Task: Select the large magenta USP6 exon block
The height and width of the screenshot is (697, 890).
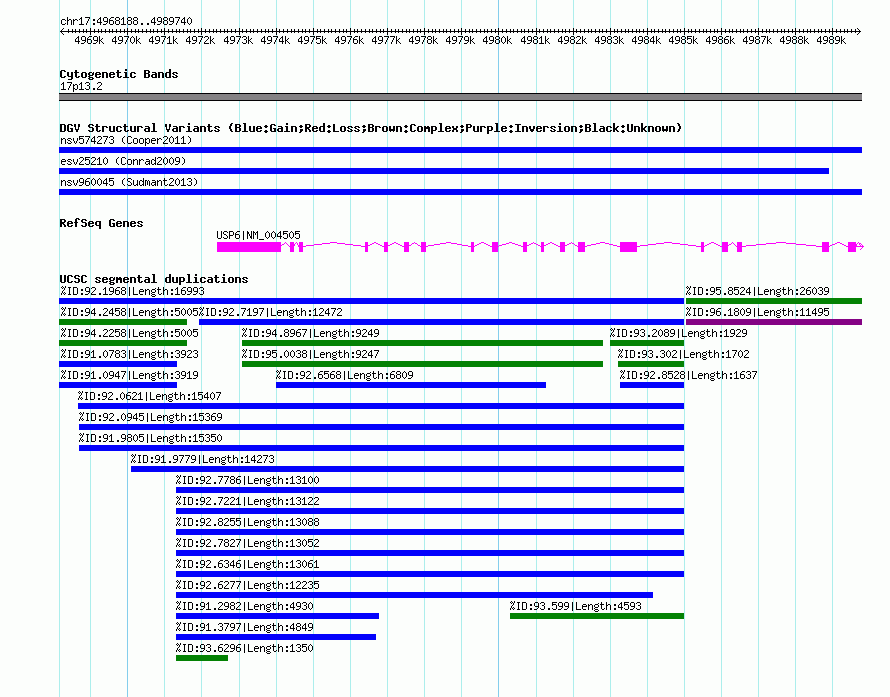Action: (249, 247)
